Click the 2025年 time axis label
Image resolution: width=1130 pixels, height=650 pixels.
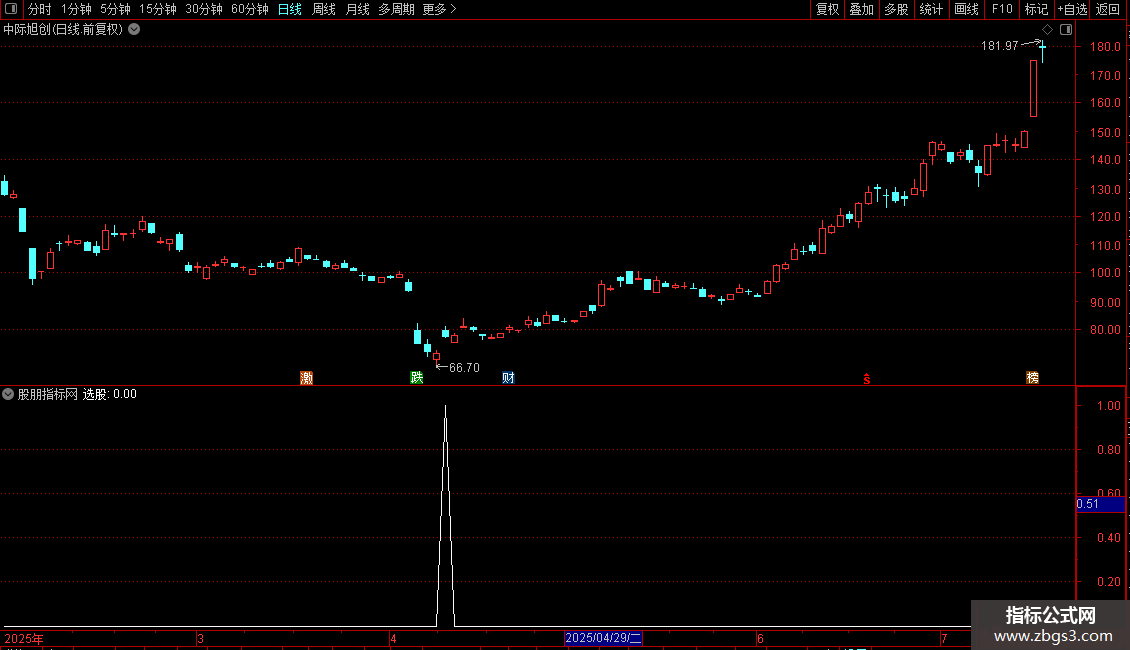click(24, 638)
